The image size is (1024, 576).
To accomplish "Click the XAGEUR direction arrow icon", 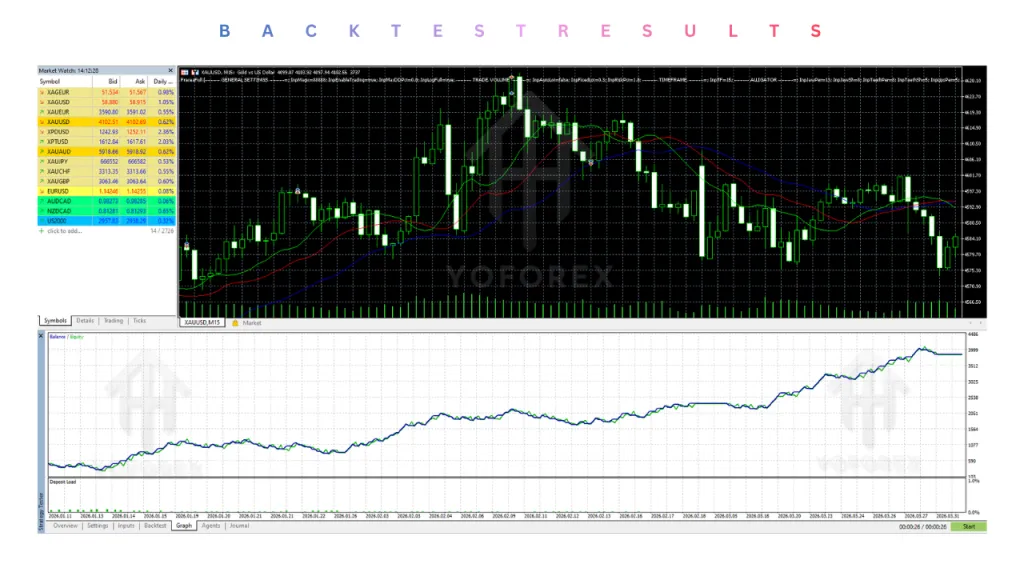I will (42, 93).
